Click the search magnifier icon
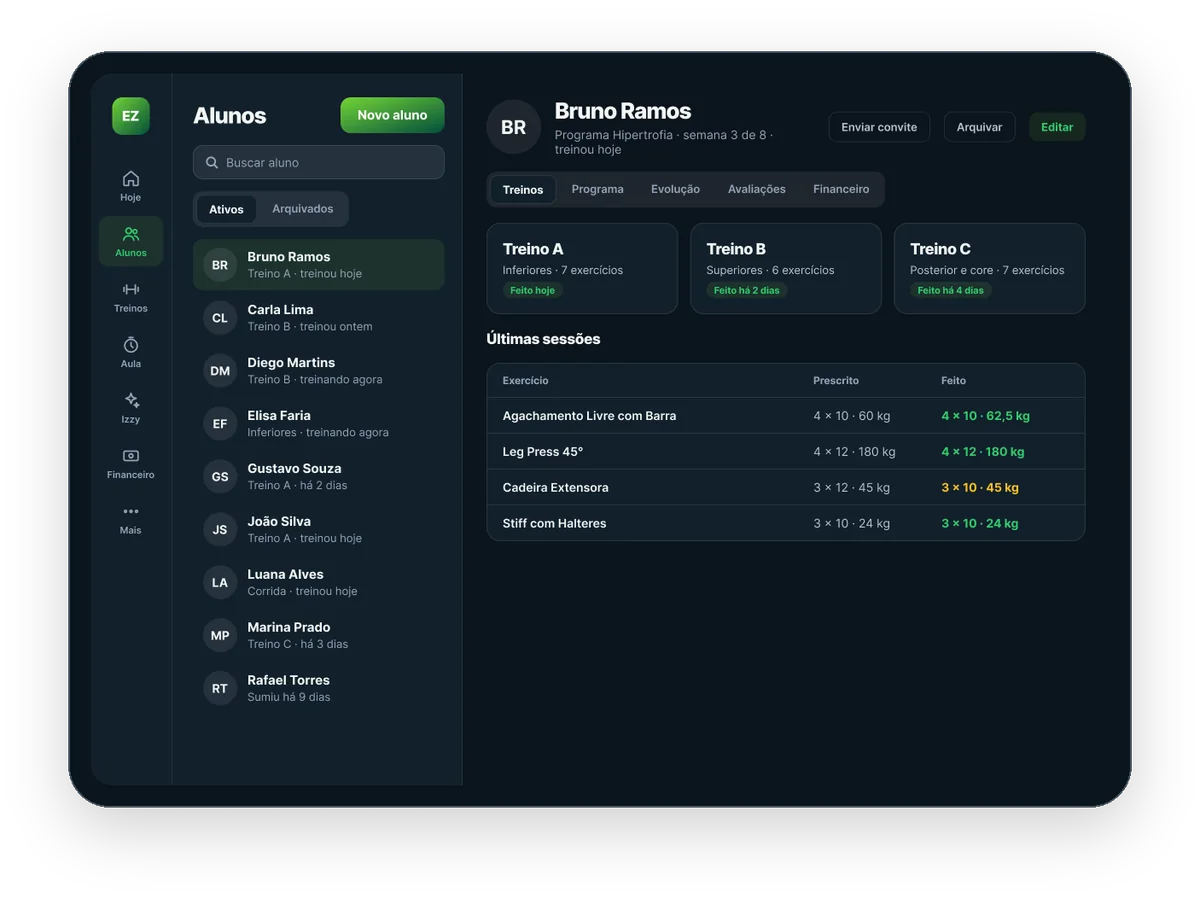Viewport: 1200px width, 910px height. pyautogui.click(x=212, y=162)
